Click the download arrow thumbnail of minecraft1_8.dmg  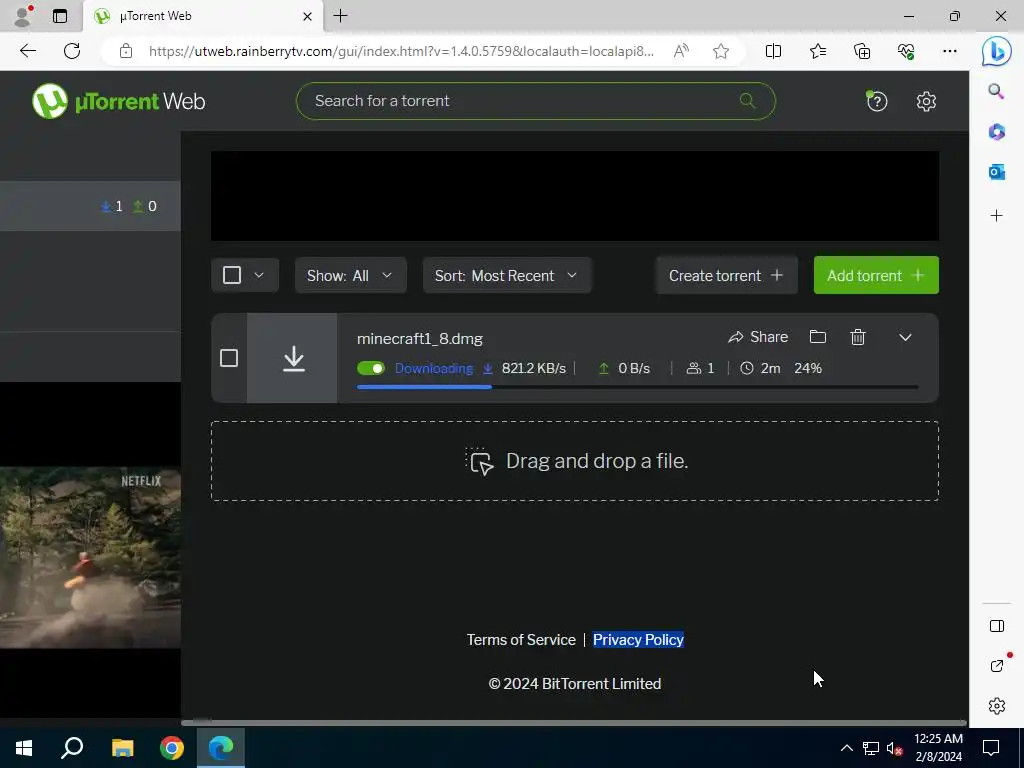[292, 358]
